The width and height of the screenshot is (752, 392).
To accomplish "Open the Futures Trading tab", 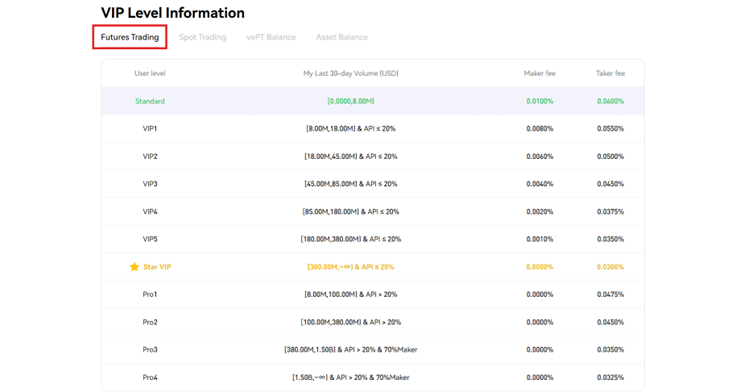I will (x=129, y=37).
